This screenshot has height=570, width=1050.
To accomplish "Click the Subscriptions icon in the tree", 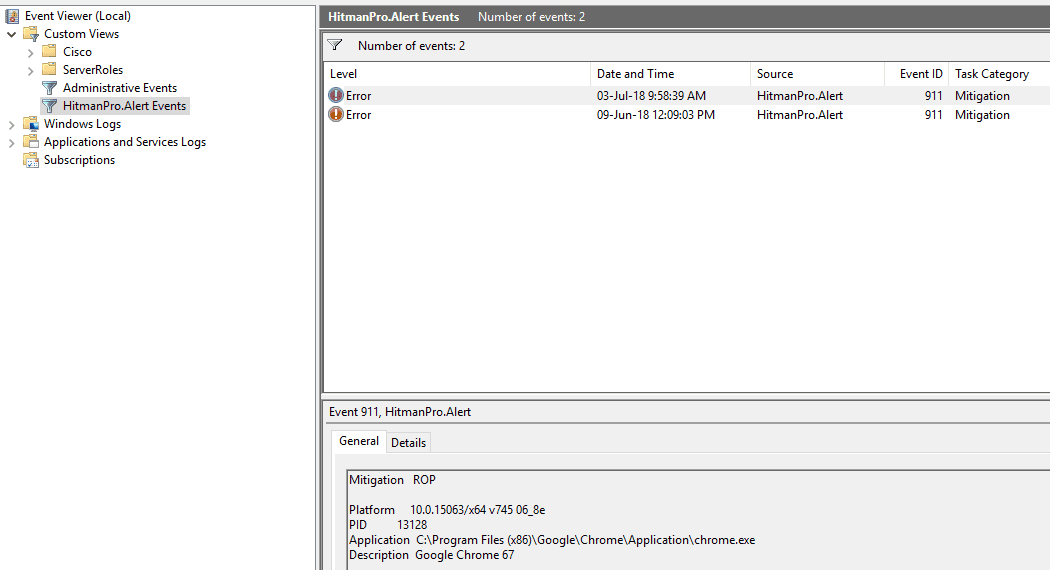I will pyautogui.click(x=31, y=160).
